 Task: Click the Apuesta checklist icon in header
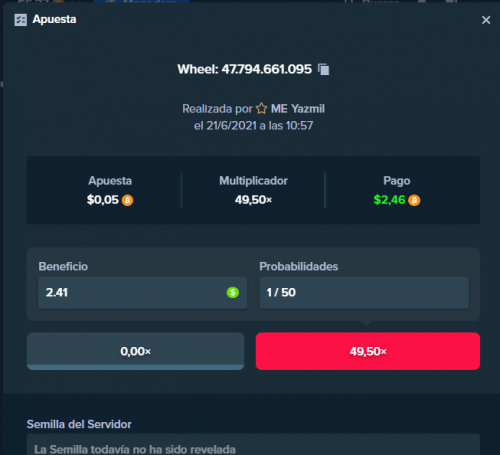click(x=21, y=20)
